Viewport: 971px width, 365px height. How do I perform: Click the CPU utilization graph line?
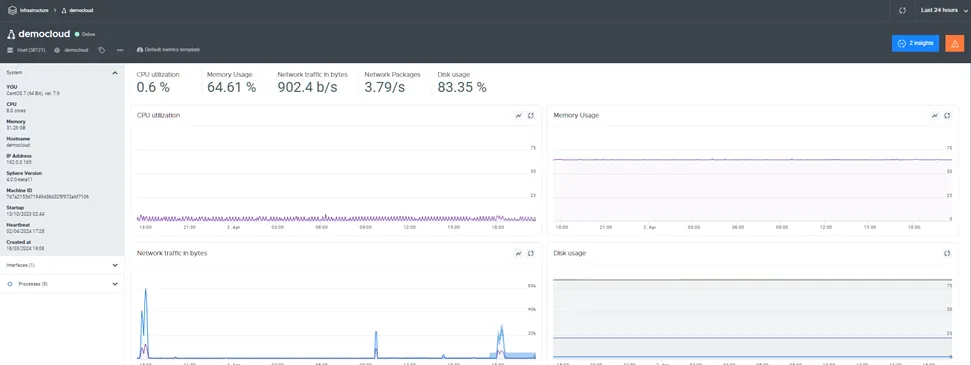point(336,218)
